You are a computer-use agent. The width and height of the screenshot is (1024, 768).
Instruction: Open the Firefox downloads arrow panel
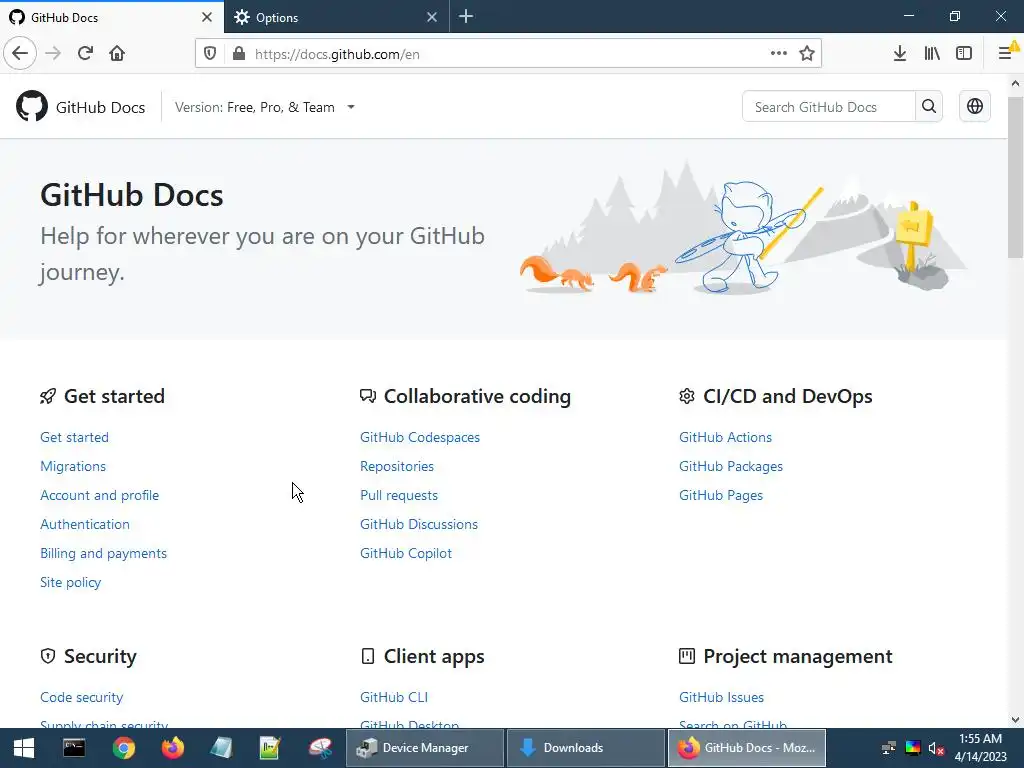point(900,54)
